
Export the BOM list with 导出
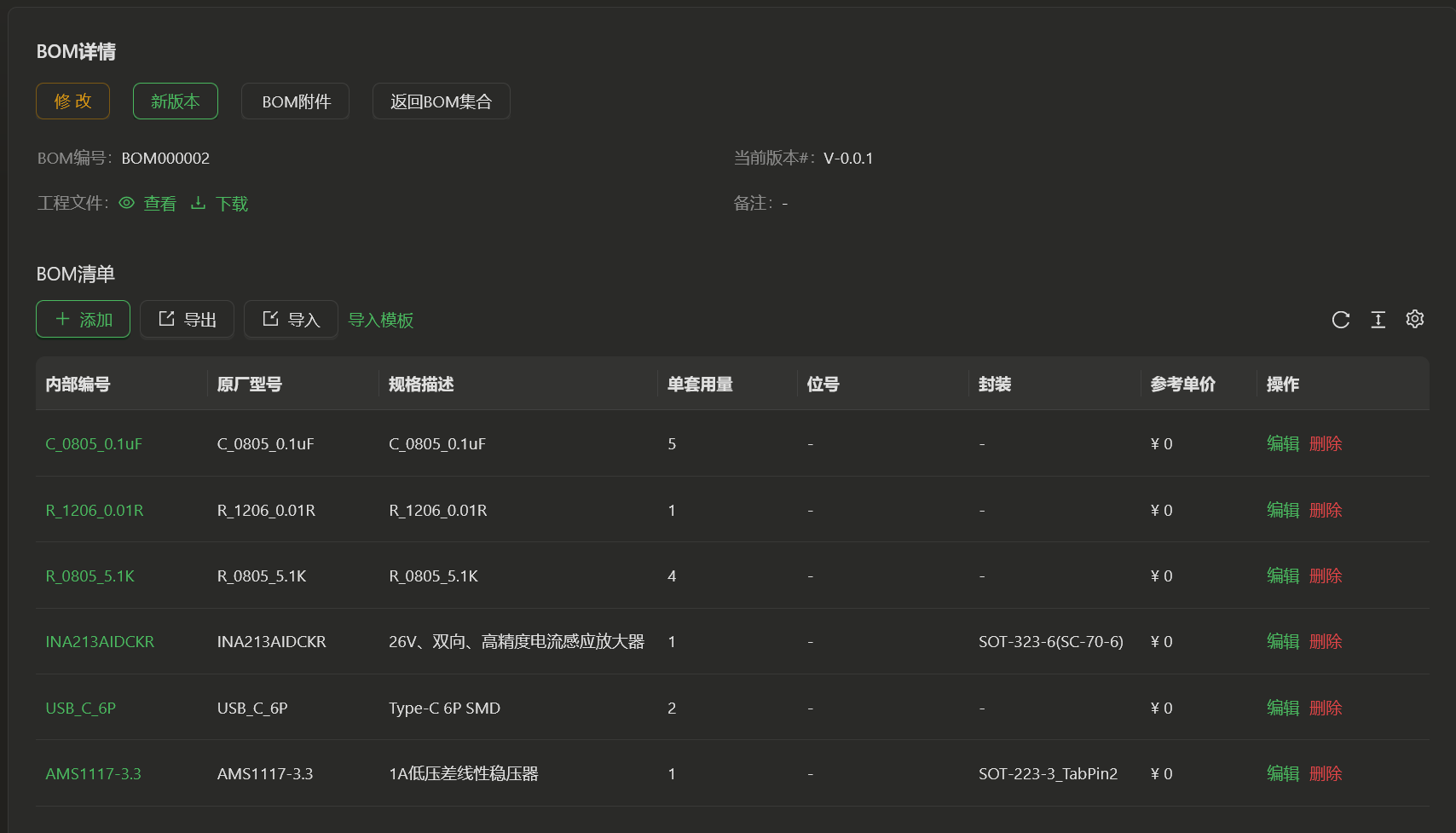[x=188, y=319]
